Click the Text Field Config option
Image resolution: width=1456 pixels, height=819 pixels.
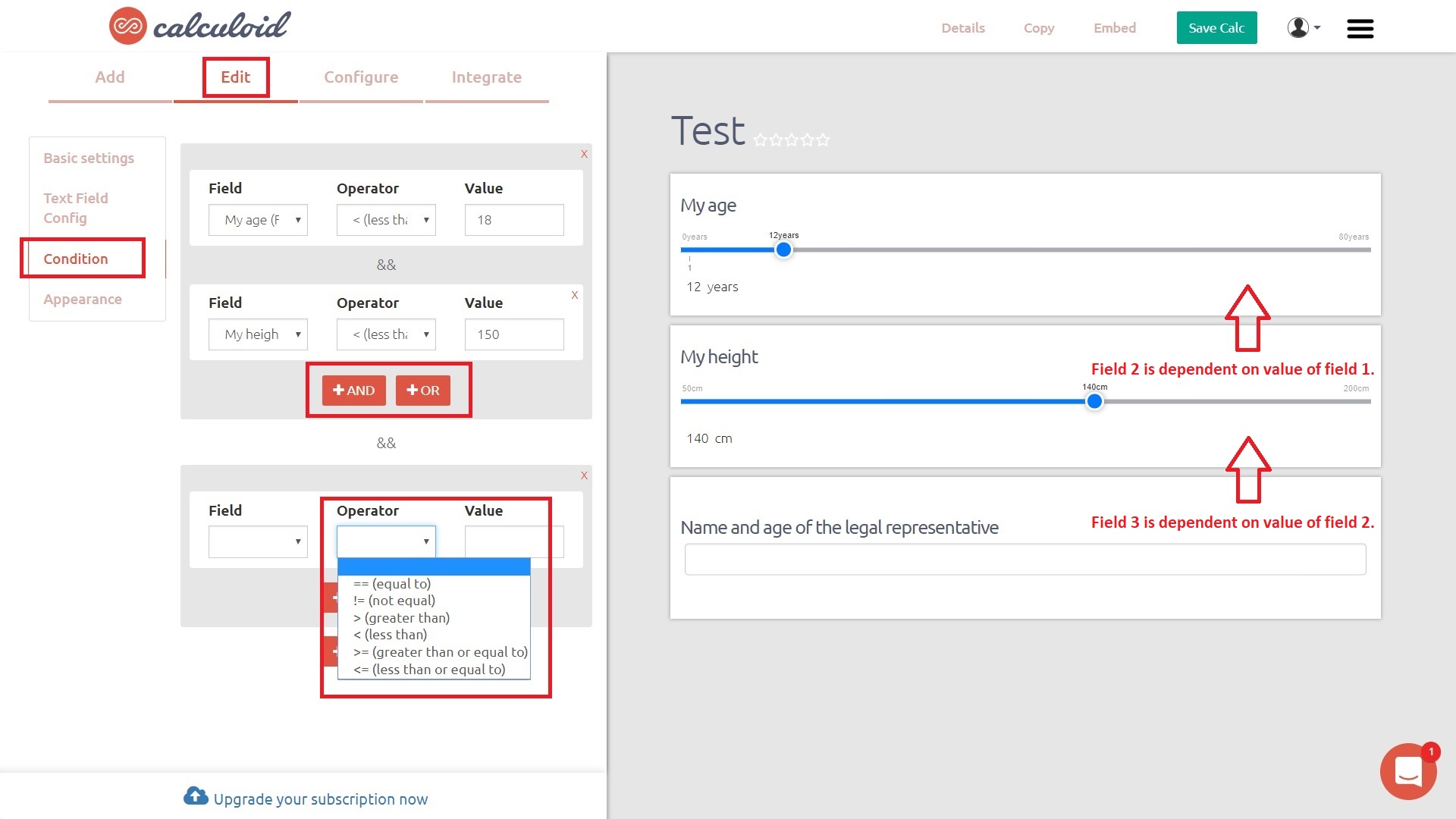pyautogui.click(x=75, y=207)
